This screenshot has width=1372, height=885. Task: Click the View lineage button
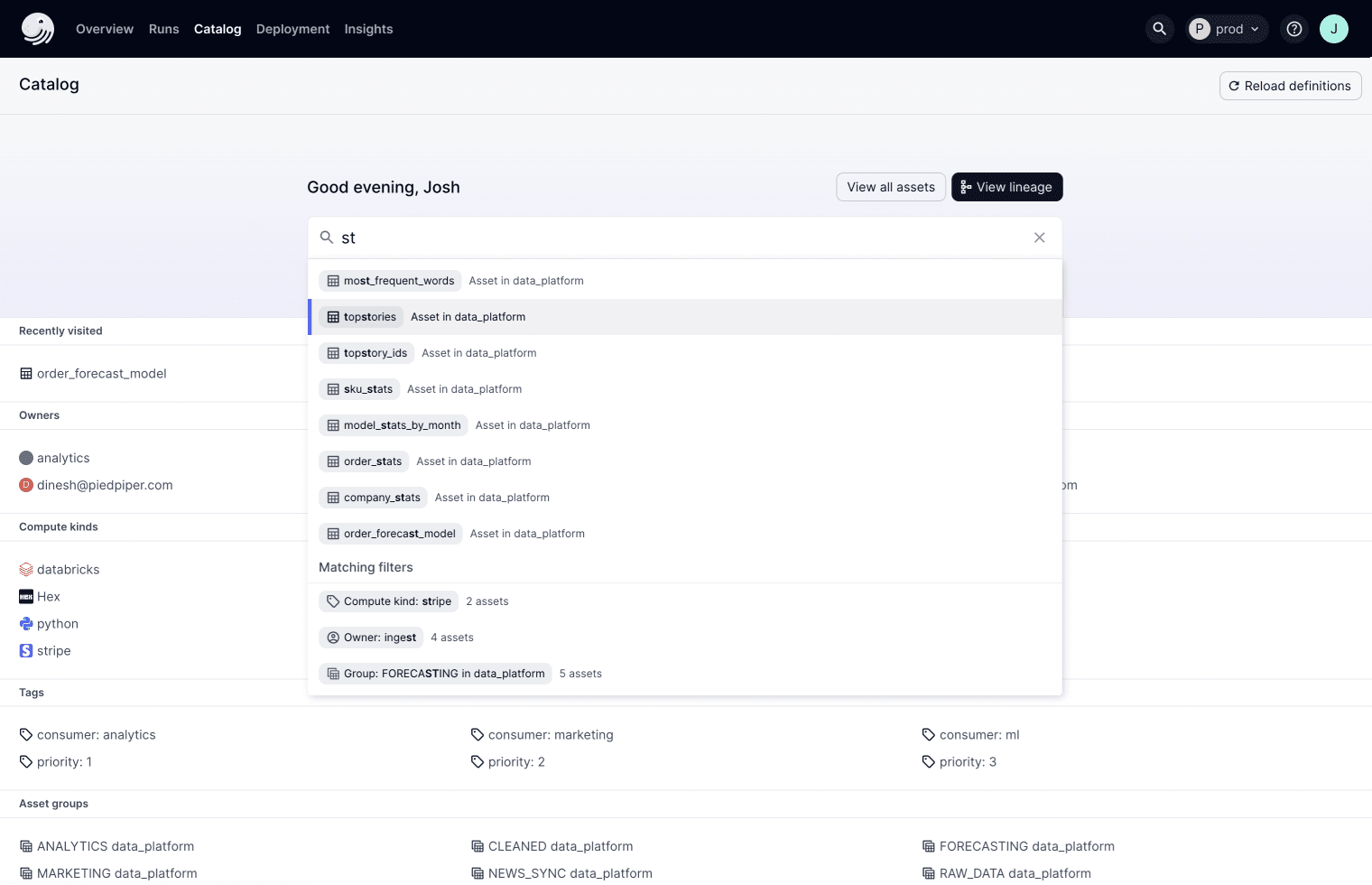(1006, 187)
